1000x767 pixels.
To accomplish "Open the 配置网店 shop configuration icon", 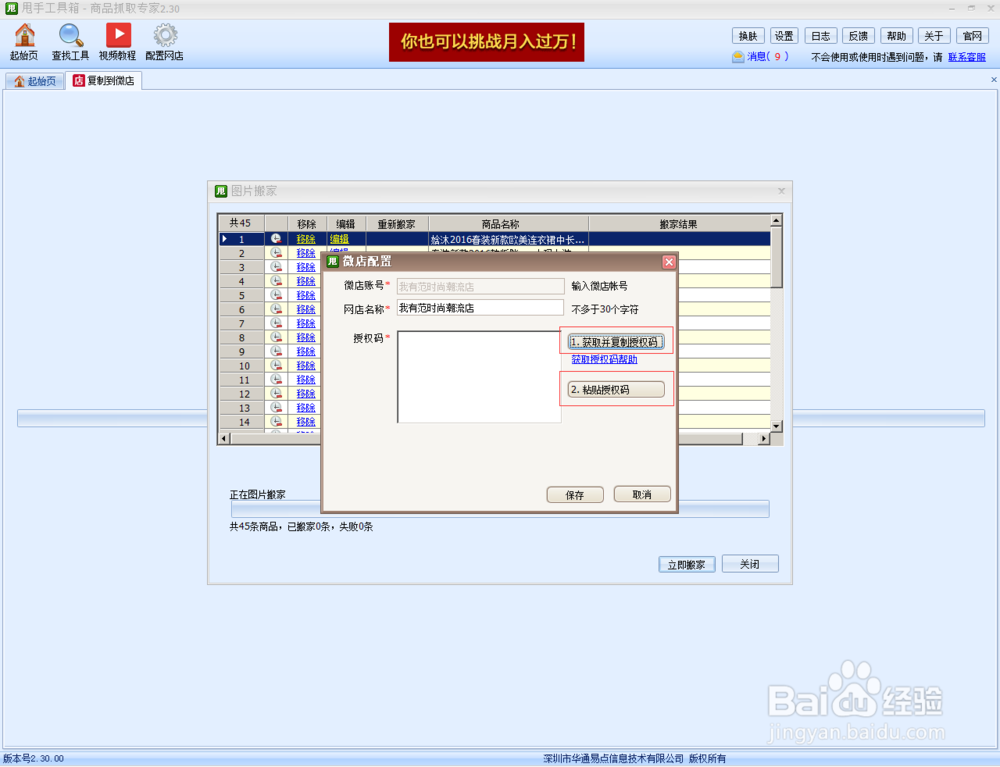I will (x=164, y=40).
